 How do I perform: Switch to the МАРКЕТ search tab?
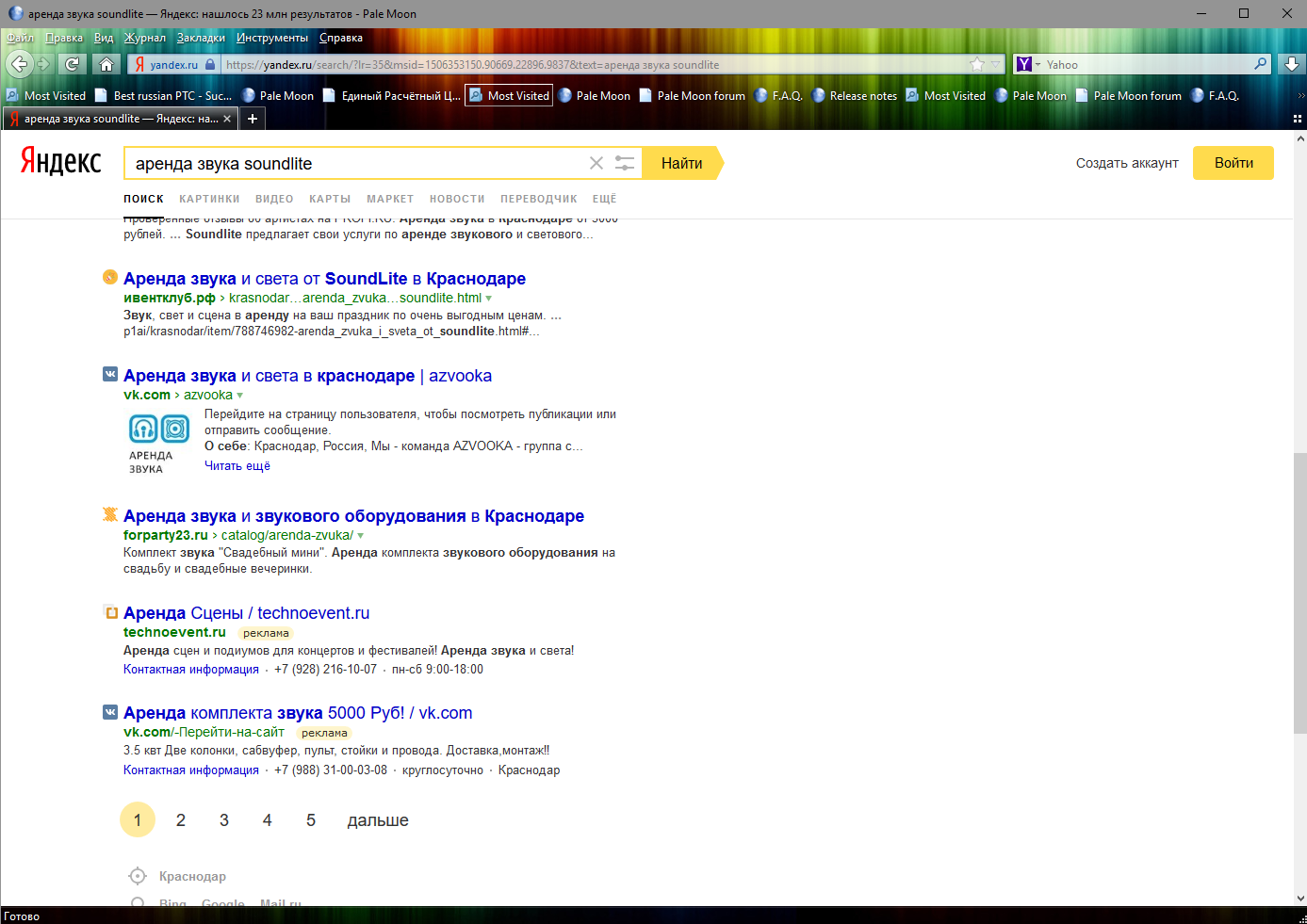tap(390, 199)
